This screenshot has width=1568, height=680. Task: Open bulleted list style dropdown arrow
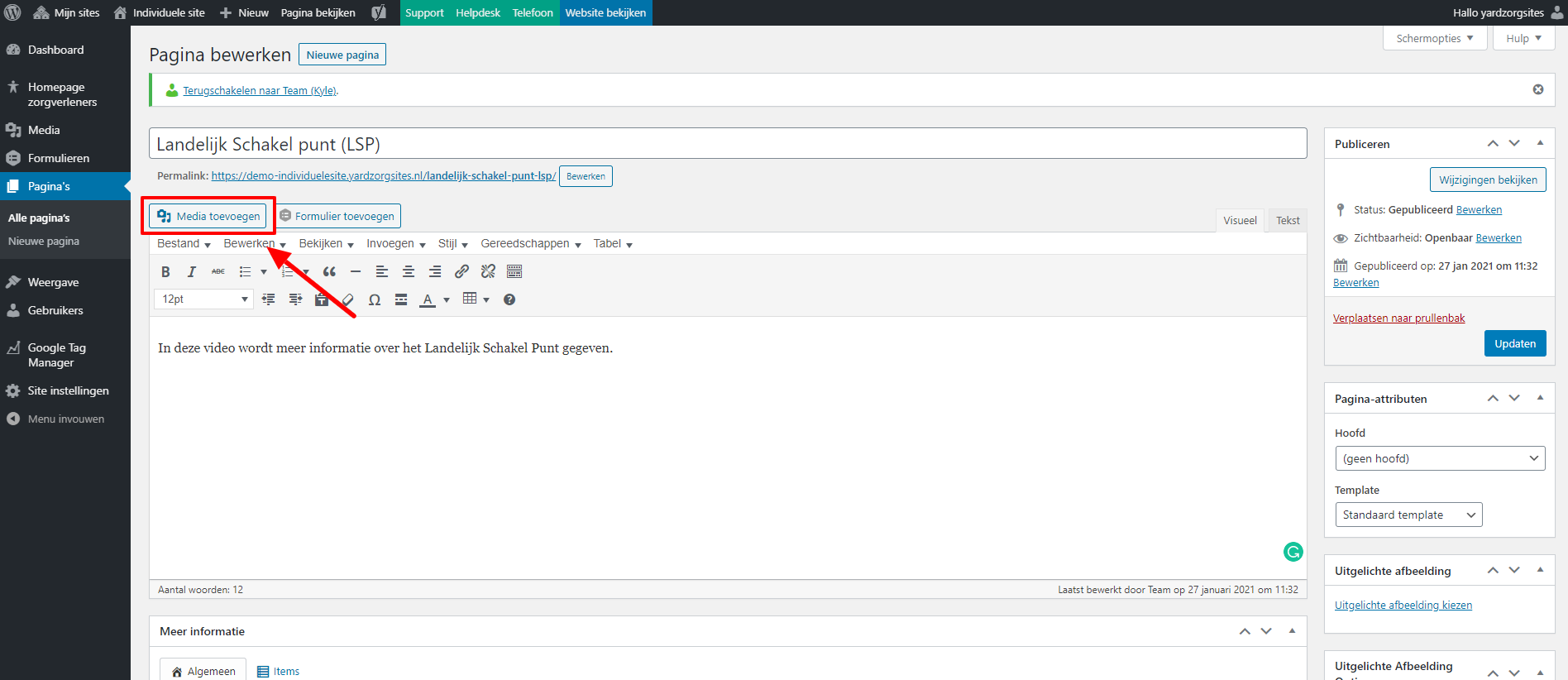tap(264, 271)
